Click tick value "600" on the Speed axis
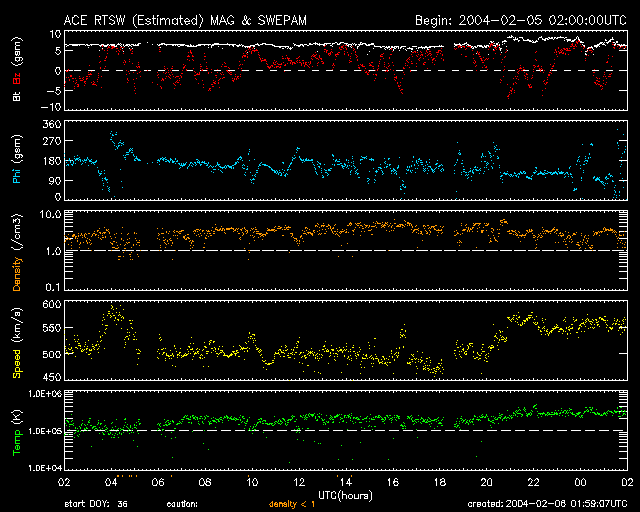640x512 pixels. pyautogui.click(x=51, y=304)
